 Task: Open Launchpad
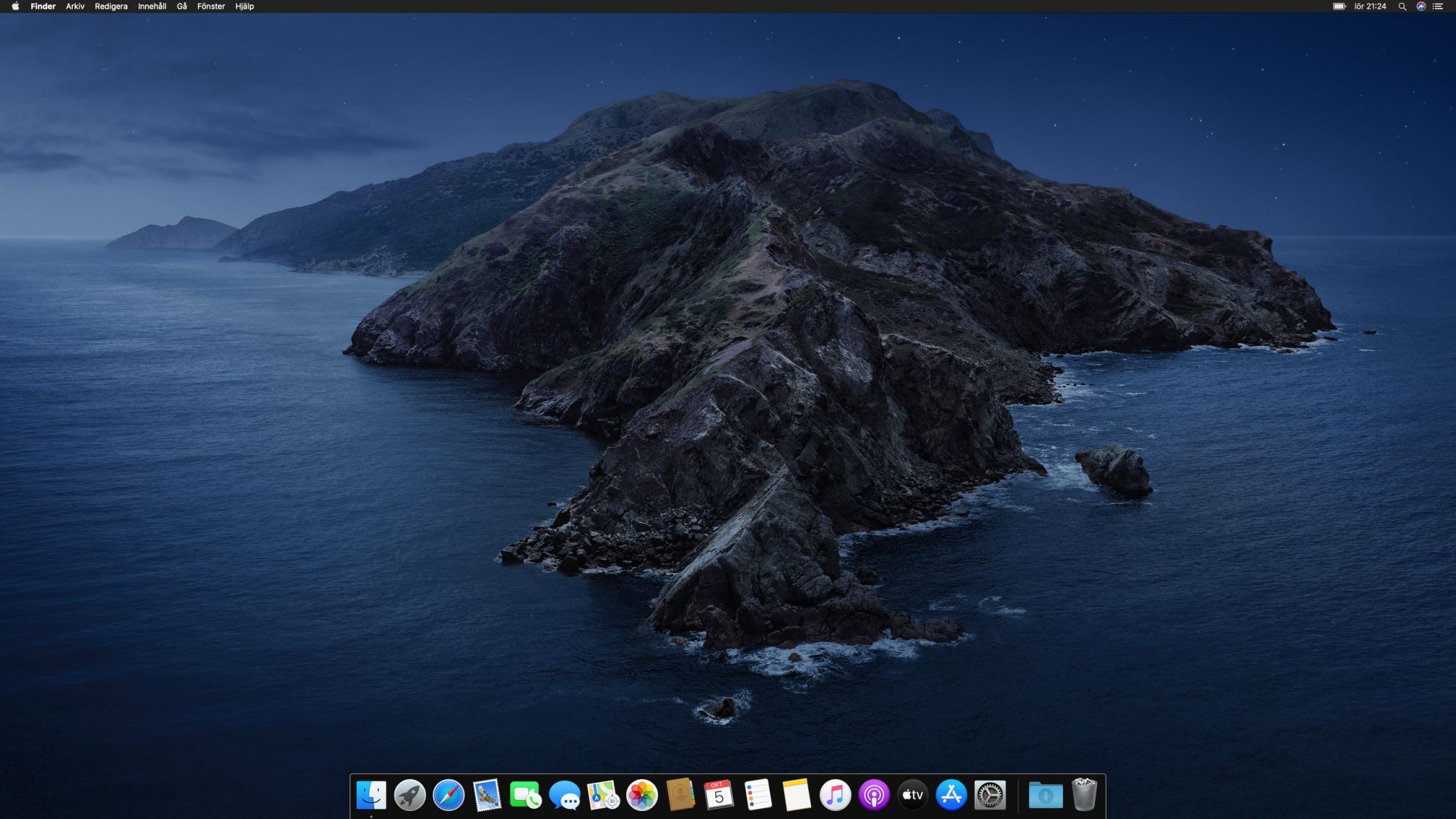(408, 795)
